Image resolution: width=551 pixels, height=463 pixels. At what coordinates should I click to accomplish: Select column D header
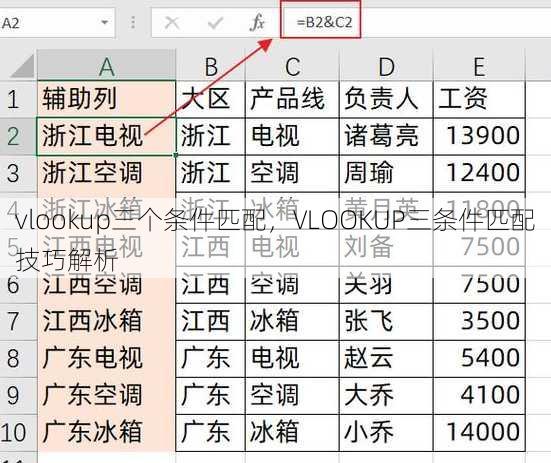[386, 66]
